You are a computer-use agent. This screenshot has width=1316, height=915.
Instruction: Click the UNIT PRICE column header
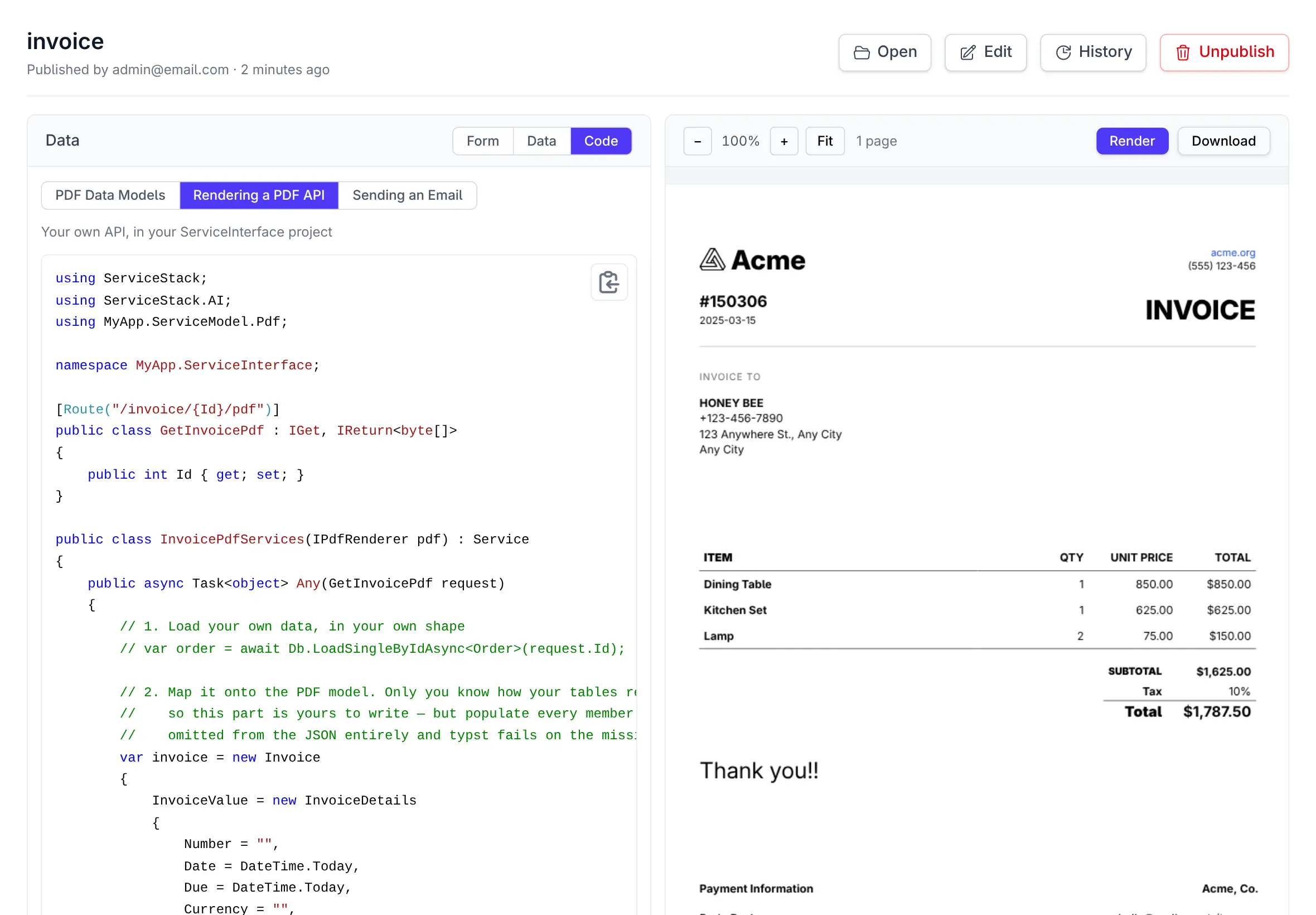pyautogui.click(x=1141, y=558)
